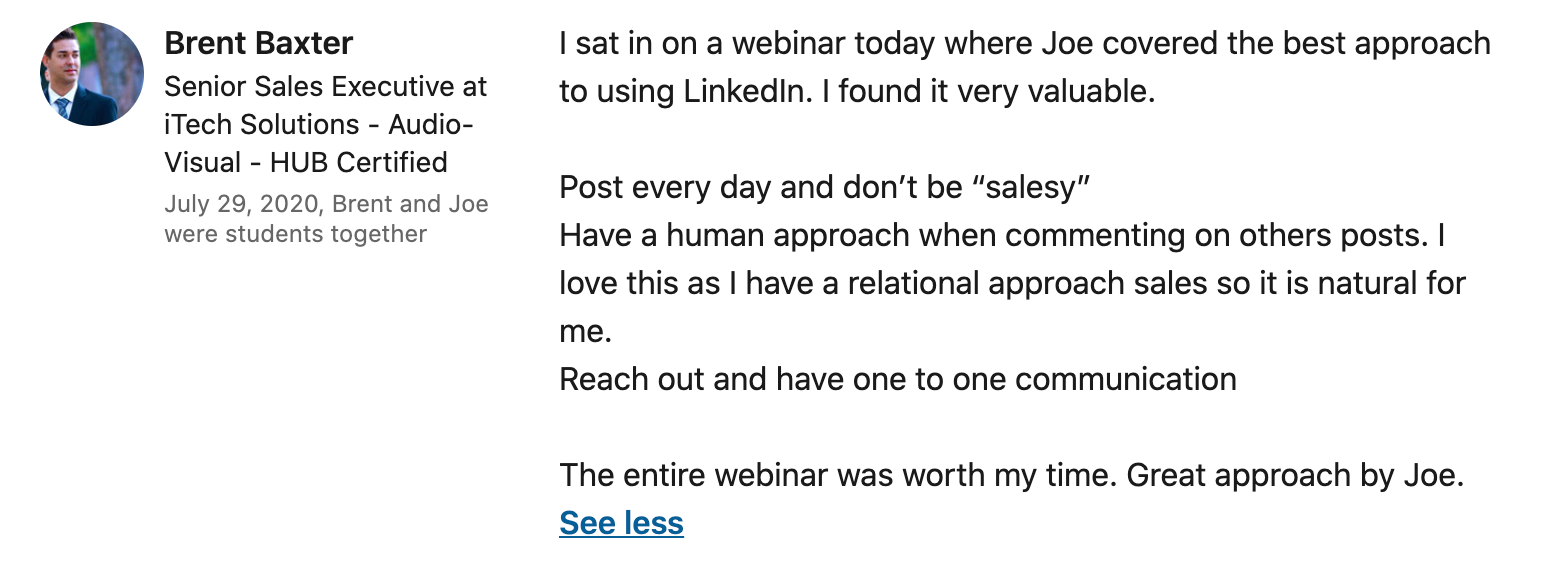This screenshot has width=1562, height=562.
Task: Click the iTech Solutions - Audio- line
Action: pos(319,125)
